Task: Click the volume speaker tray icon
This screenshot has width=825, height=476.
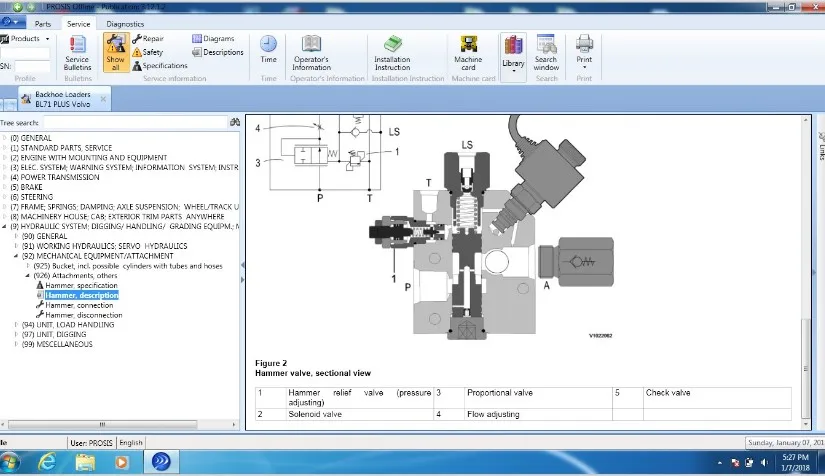Action: [764, 463]
